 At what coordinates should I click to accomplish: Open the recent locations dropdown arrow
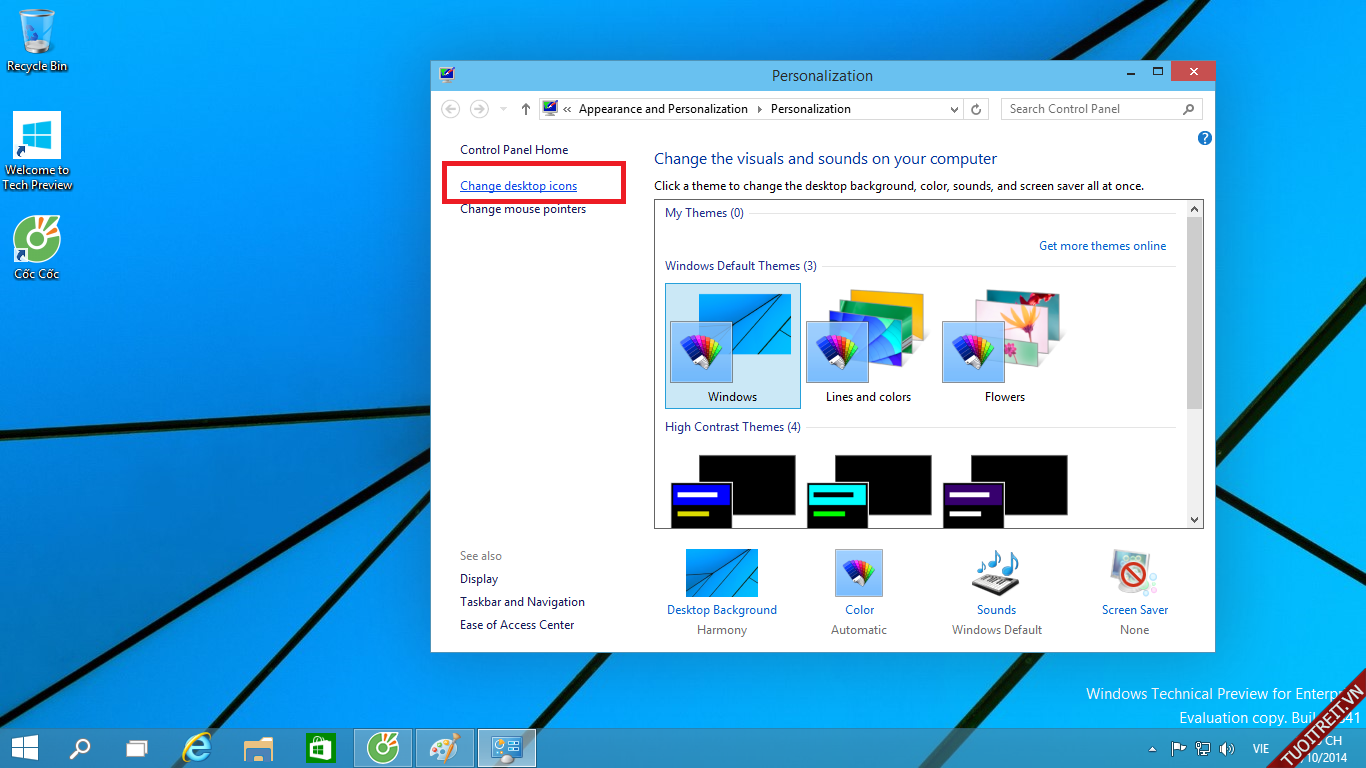coord(503,109)
